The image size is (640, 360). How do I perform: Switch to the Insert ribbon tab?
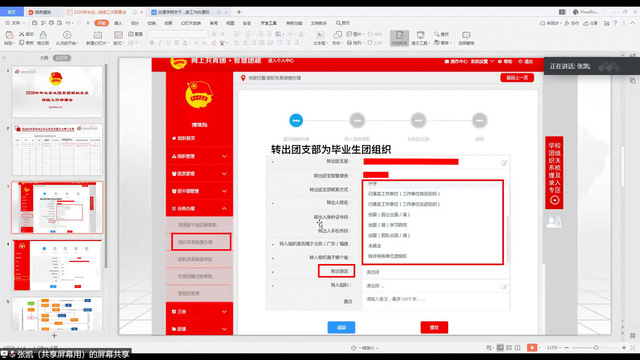coord(118,23)
